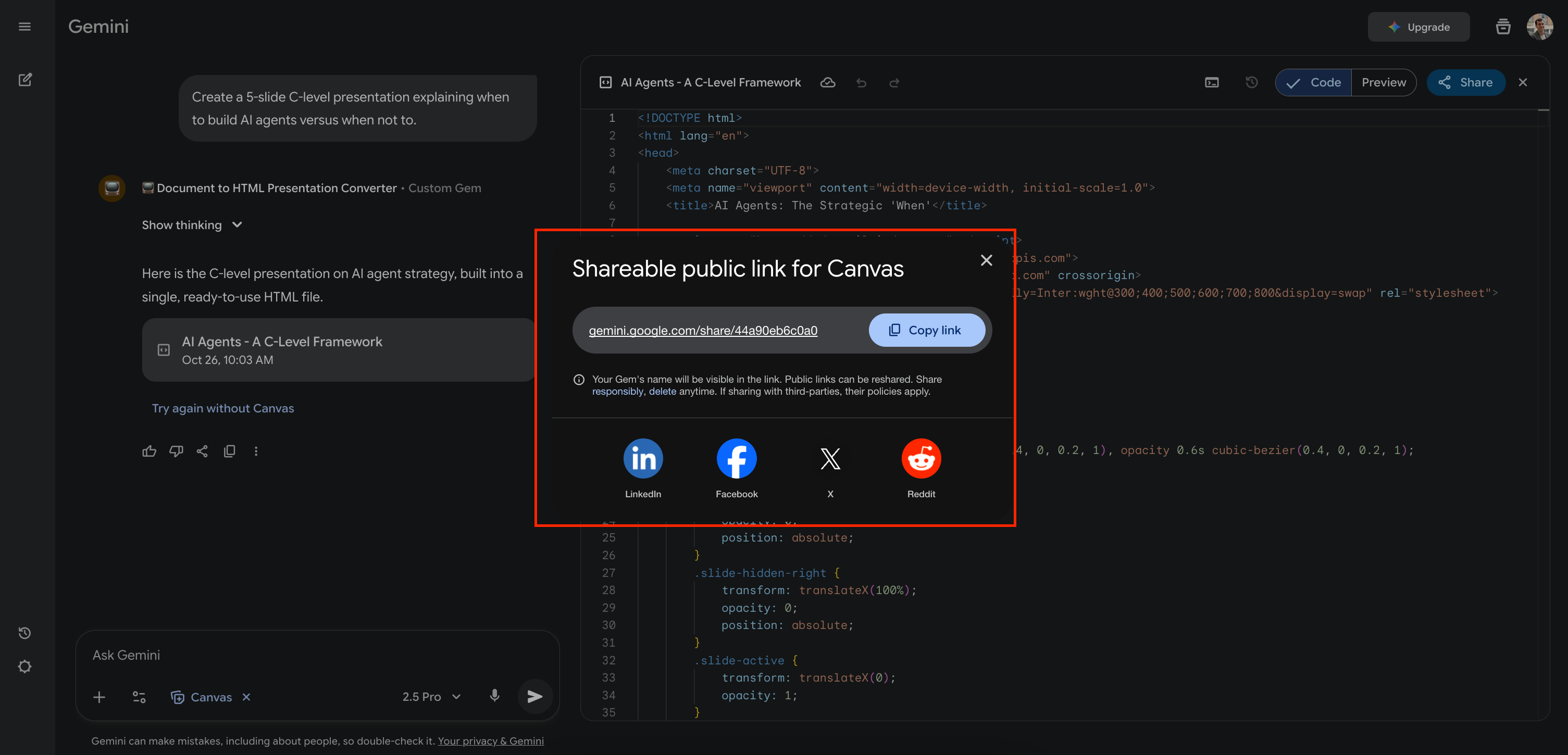Click the microphone icon
This screenshot has width=1568, height=755.
[x=494, y=696]
